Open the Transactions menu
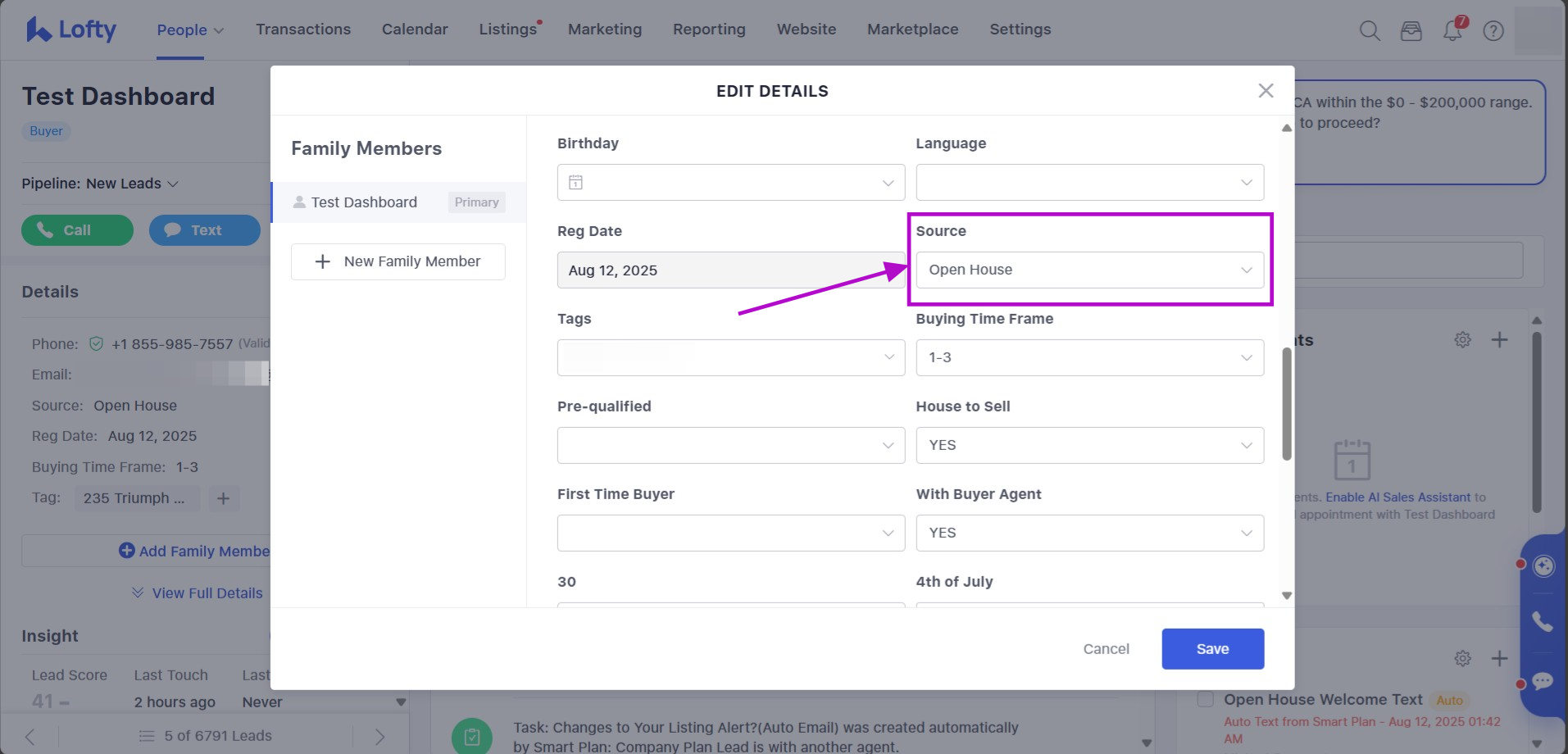The image size is (1568, 754). click(302, 30)
